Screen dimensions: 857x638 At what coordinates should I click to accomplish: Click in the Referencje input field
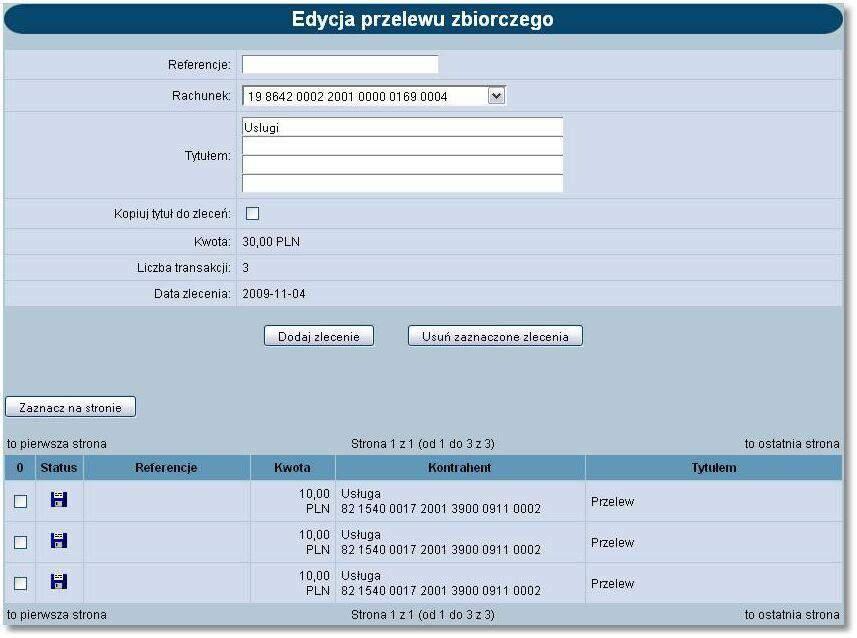point(340,65)
